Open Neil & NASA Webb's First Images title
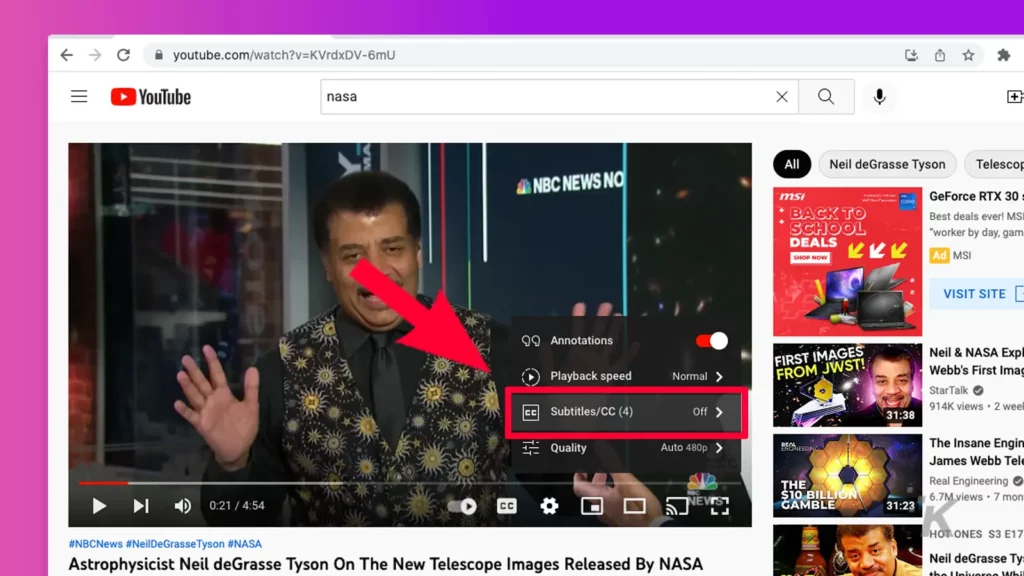The height and width of the screenshot is (576, 1024). [x=976, y=361]
